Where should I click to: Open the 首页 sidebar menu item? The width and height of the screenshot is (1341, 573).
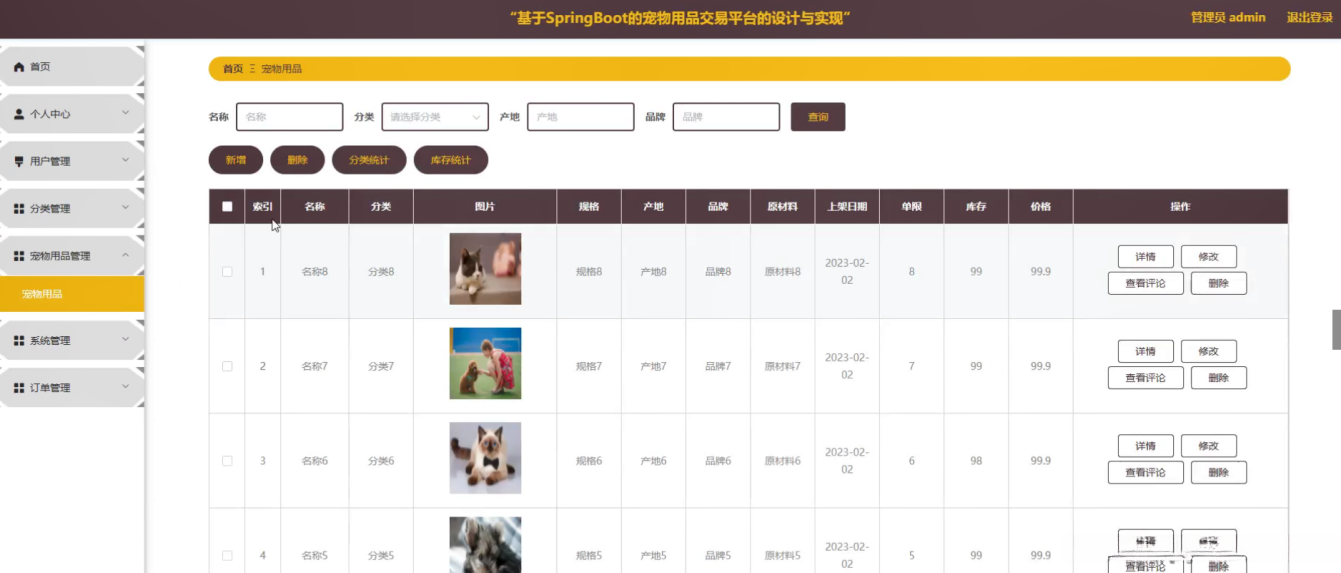click(72, 67)
